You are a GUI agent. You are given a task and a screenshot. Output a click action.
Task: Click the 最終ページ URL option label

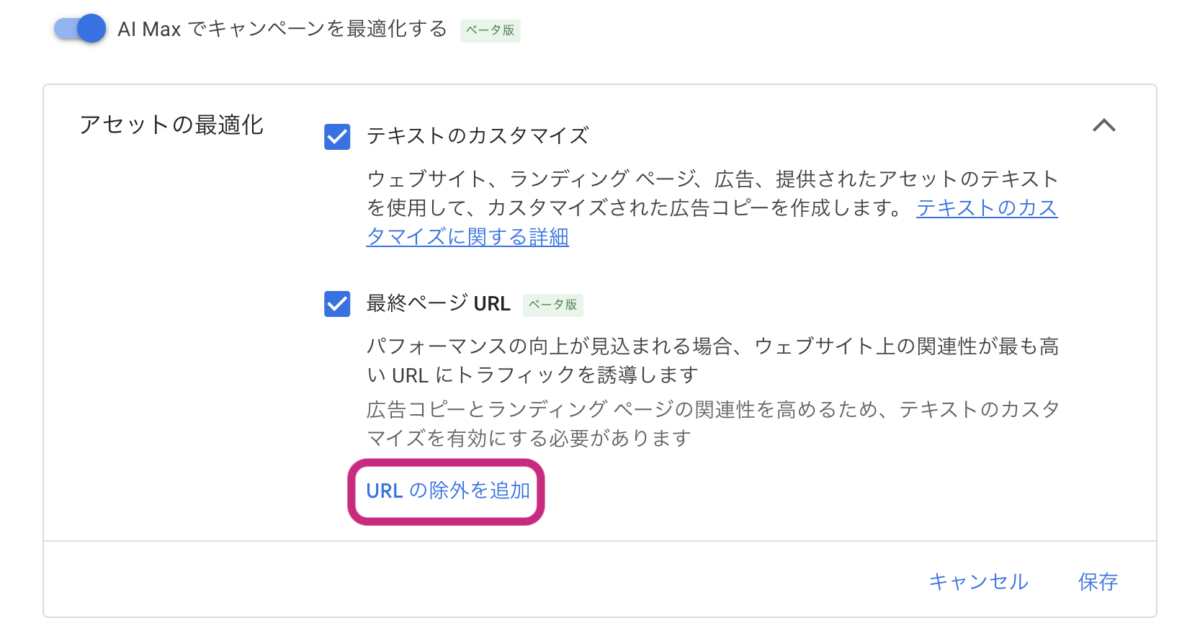pos(438,303)
